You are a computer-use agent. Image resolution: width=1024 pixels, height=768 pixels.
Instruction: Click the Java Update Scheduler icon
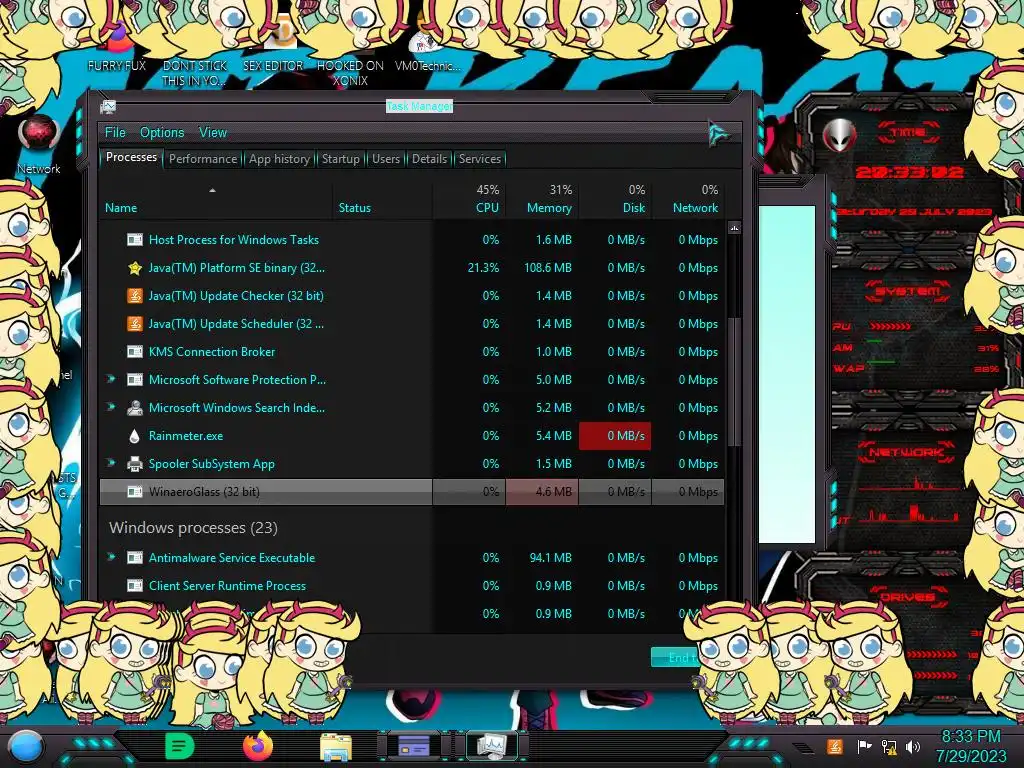click(x=135, y=324)
